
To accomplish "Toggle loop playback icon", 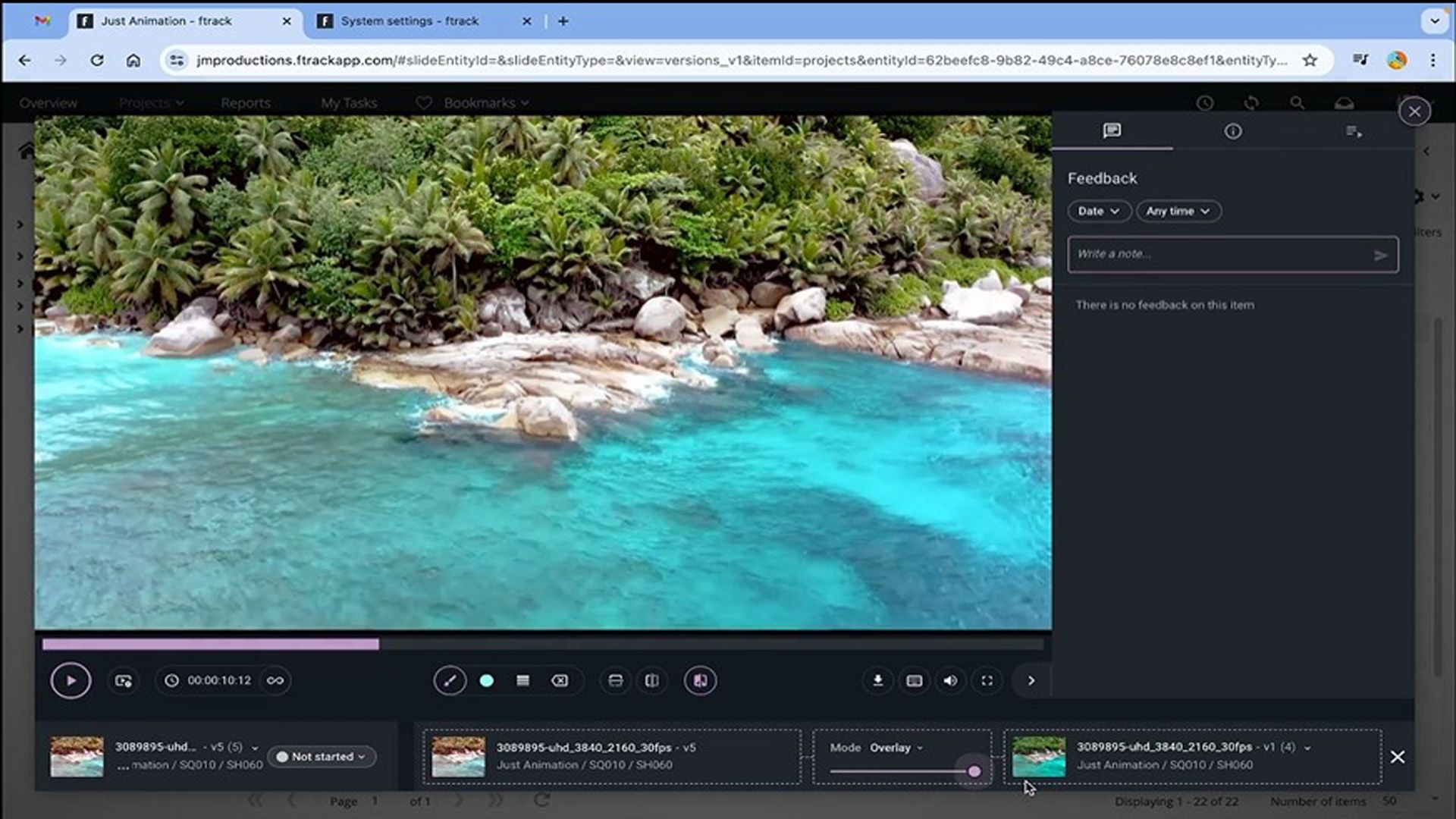I will click(x=275, y=680).
